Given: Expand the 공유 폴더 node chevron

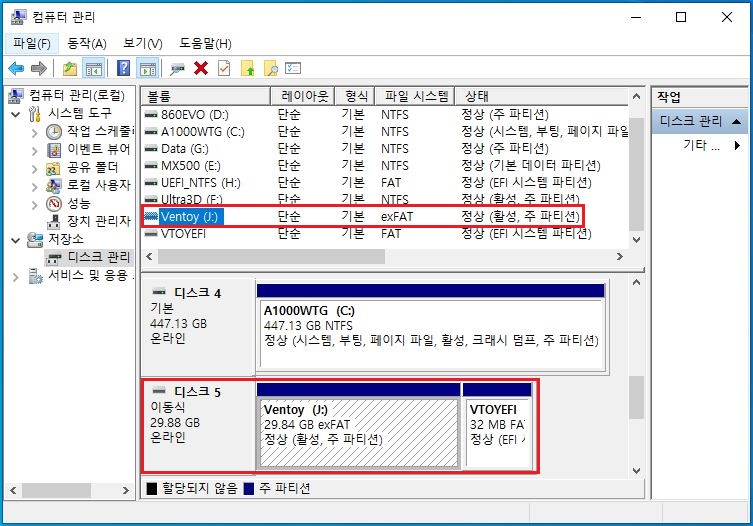Looking at the screenshot, I should tap(34, 169).
